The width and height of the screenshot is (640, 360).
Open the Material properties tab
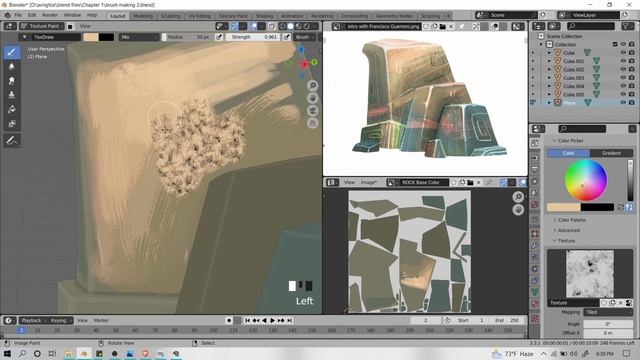tap(535, 304)
